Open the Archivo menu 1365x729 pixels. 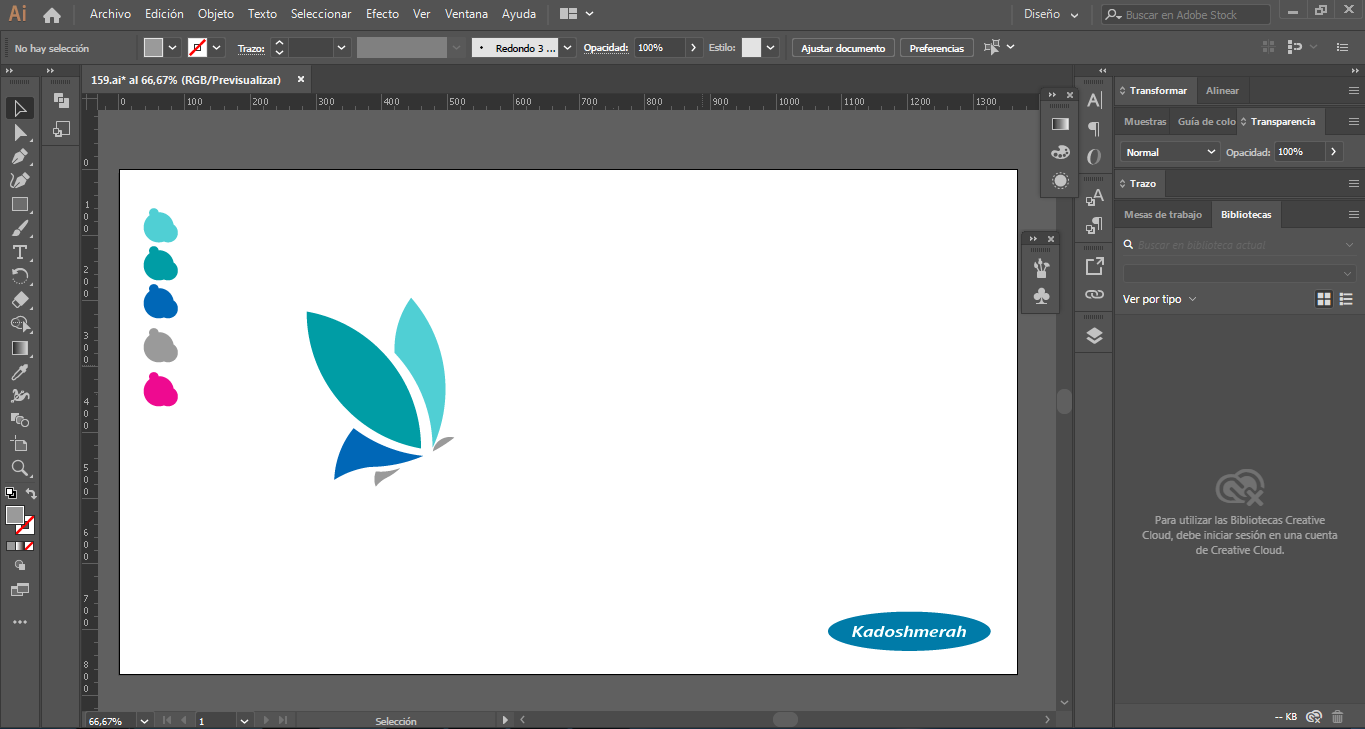click(110, 14)
